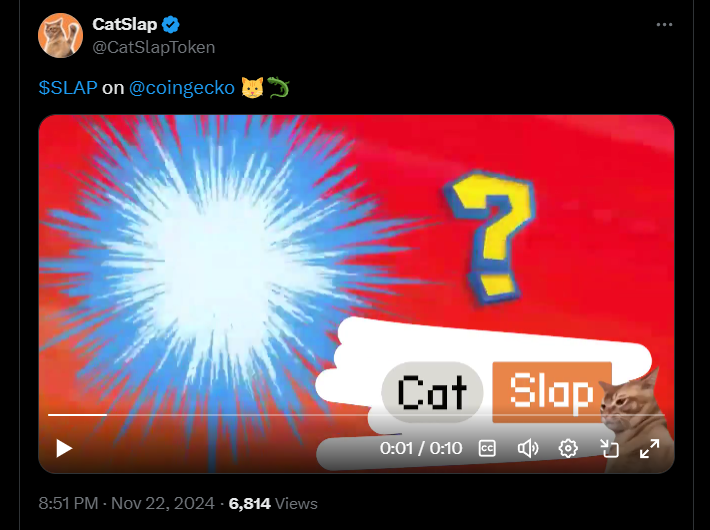
Task: Click the blue verified badge
Action: coord(171,24)
